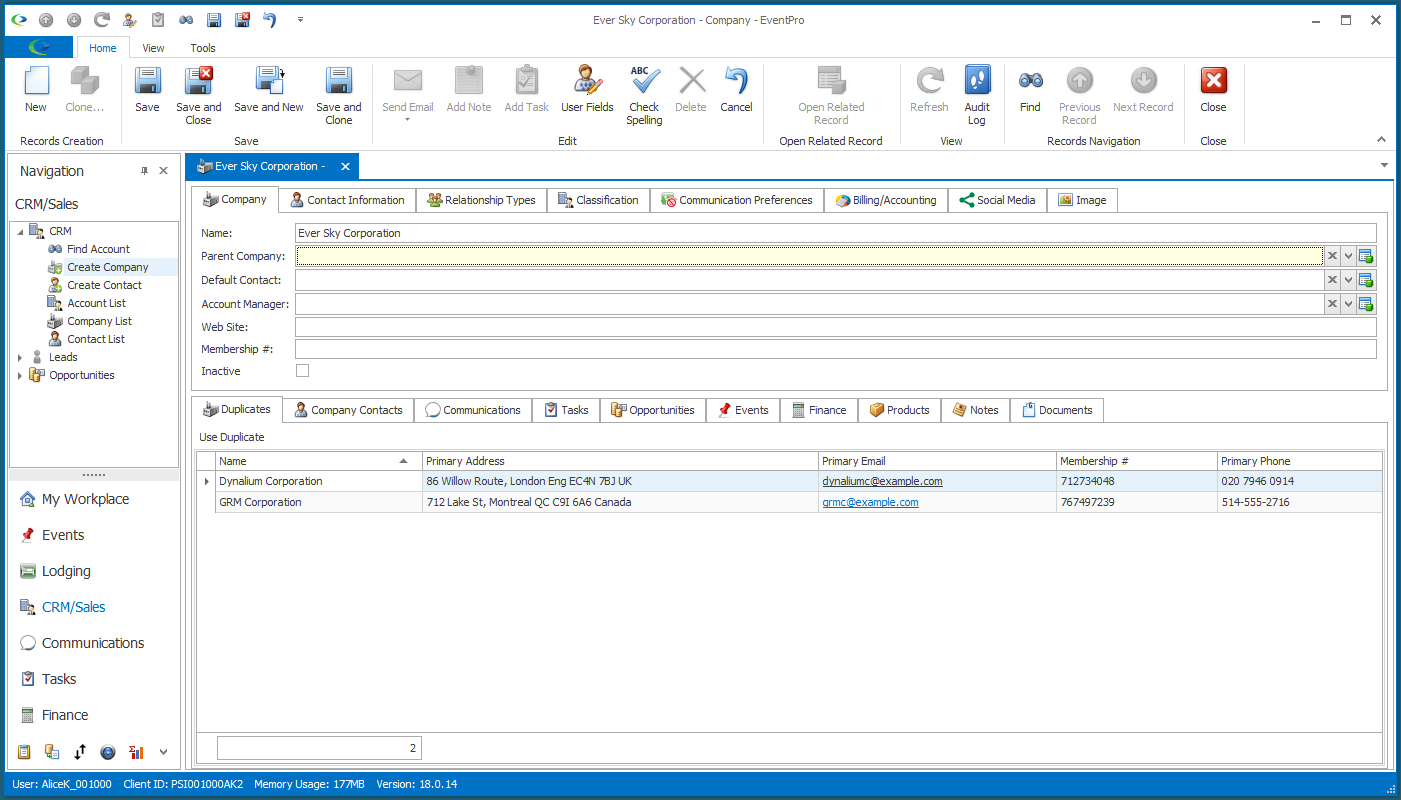Switch to the Social Media tab
Screen dimensions: 1401x800
[997, 200]
